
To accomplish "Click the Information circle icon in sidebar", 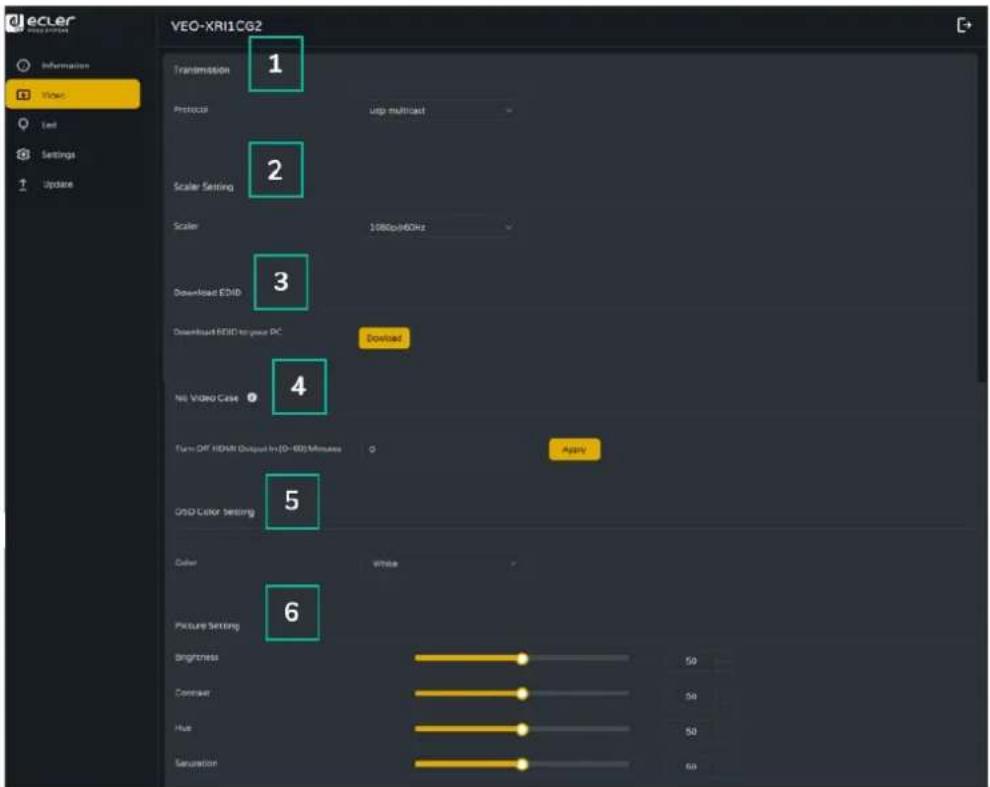I will point(23,65).
